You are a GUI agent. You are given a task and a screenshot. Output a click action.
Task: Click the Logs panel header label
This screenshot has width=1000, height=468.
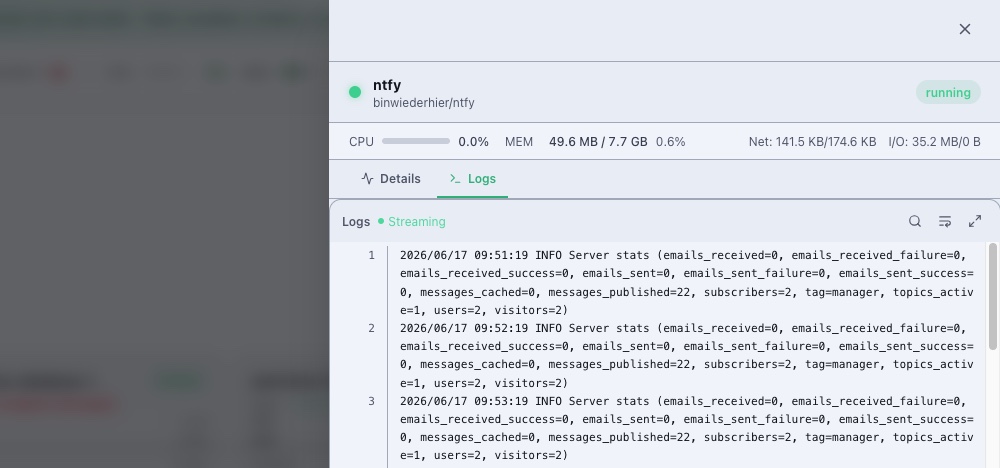[x=356, y=222]
